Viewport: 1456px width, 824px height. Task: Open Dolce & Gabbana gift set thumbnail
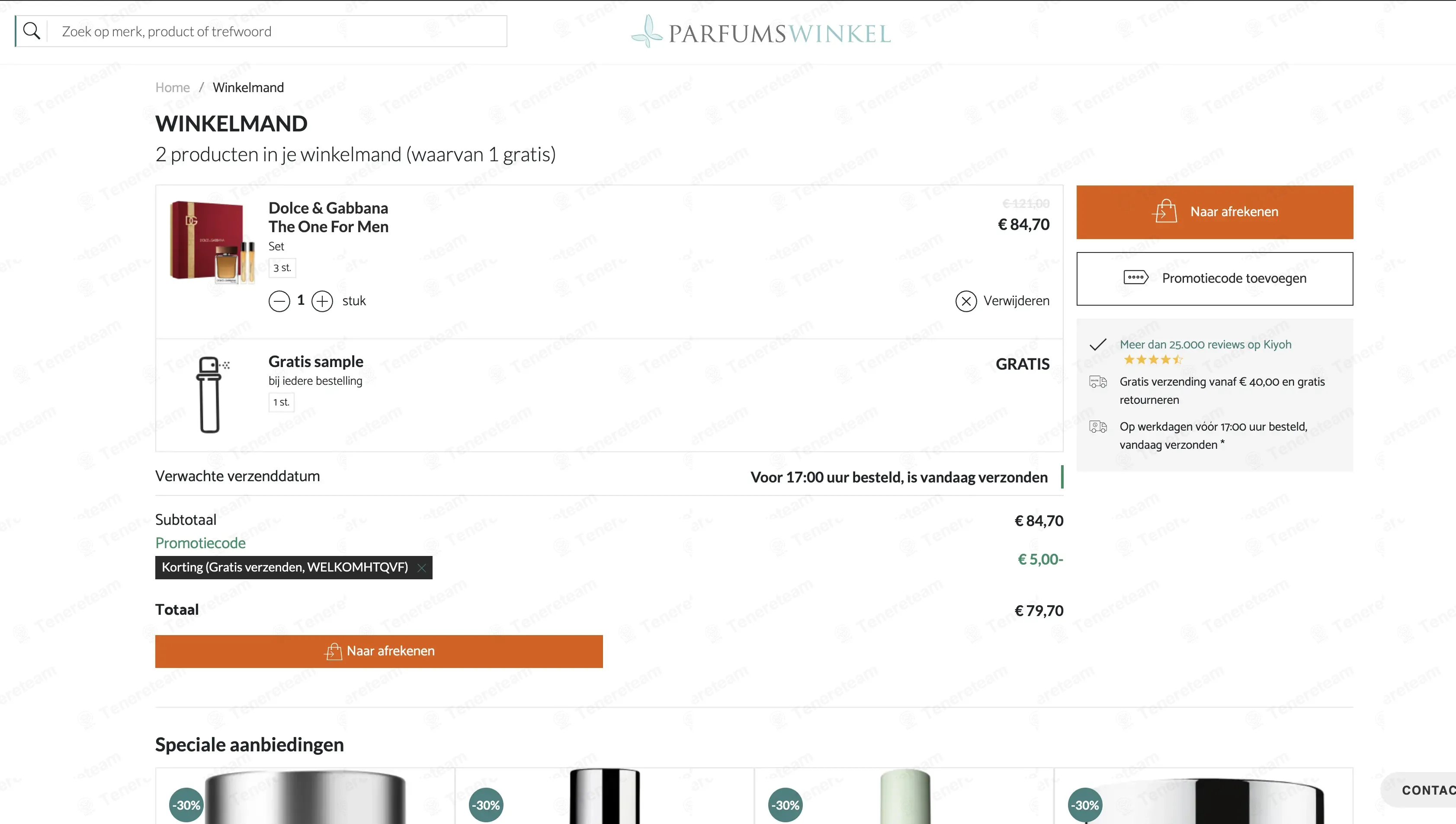[x=212, y=242]
